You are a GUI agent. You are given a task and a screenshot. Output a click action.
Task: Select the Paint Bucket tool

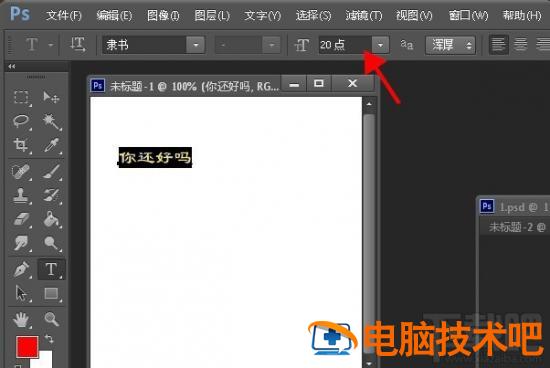pos(51,219)
